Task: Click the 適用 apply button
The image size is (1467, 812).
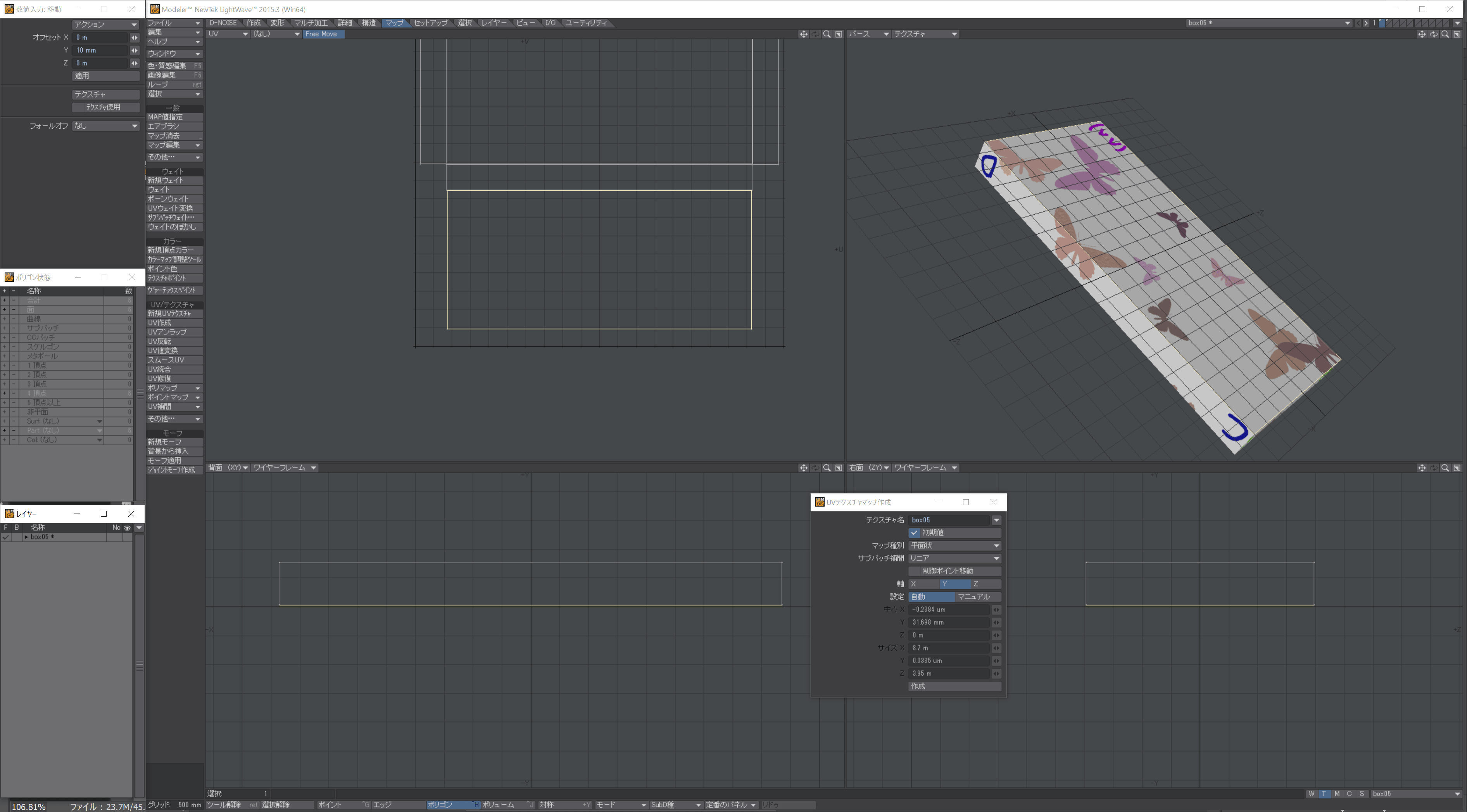Action: coord(105,76)
